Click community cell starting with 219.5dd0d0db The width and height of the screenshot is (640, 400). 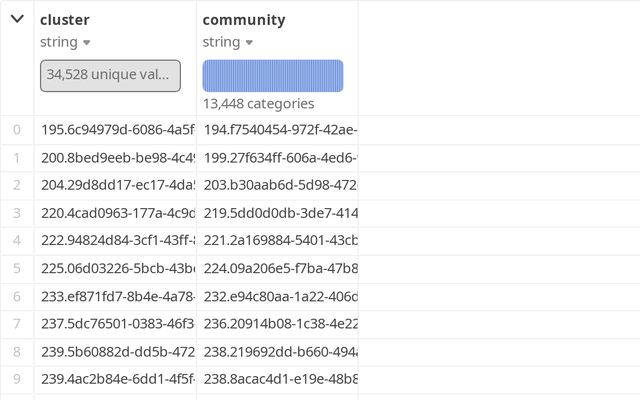click(x=279, y=213)
